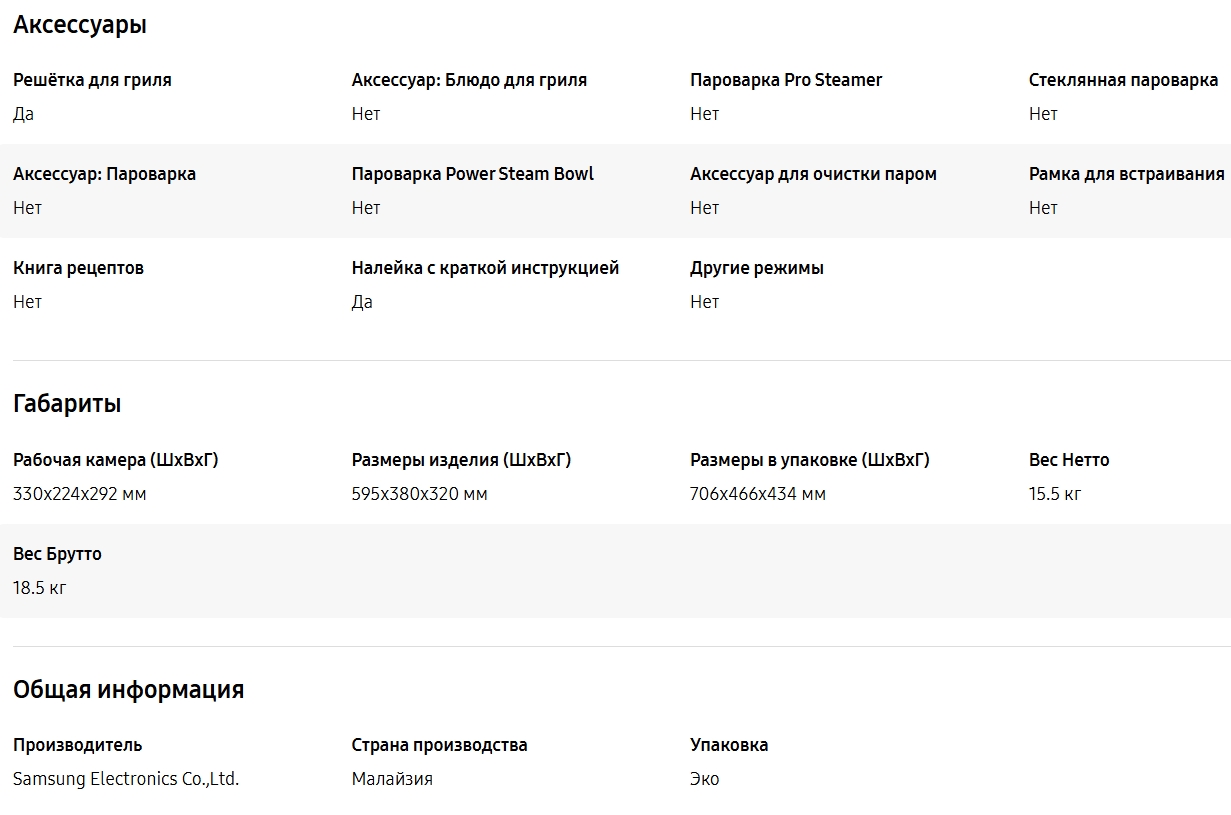Select the Пароварка Pro Steamer label
The image size is (1231, 815).
click(x=786, y=80)
